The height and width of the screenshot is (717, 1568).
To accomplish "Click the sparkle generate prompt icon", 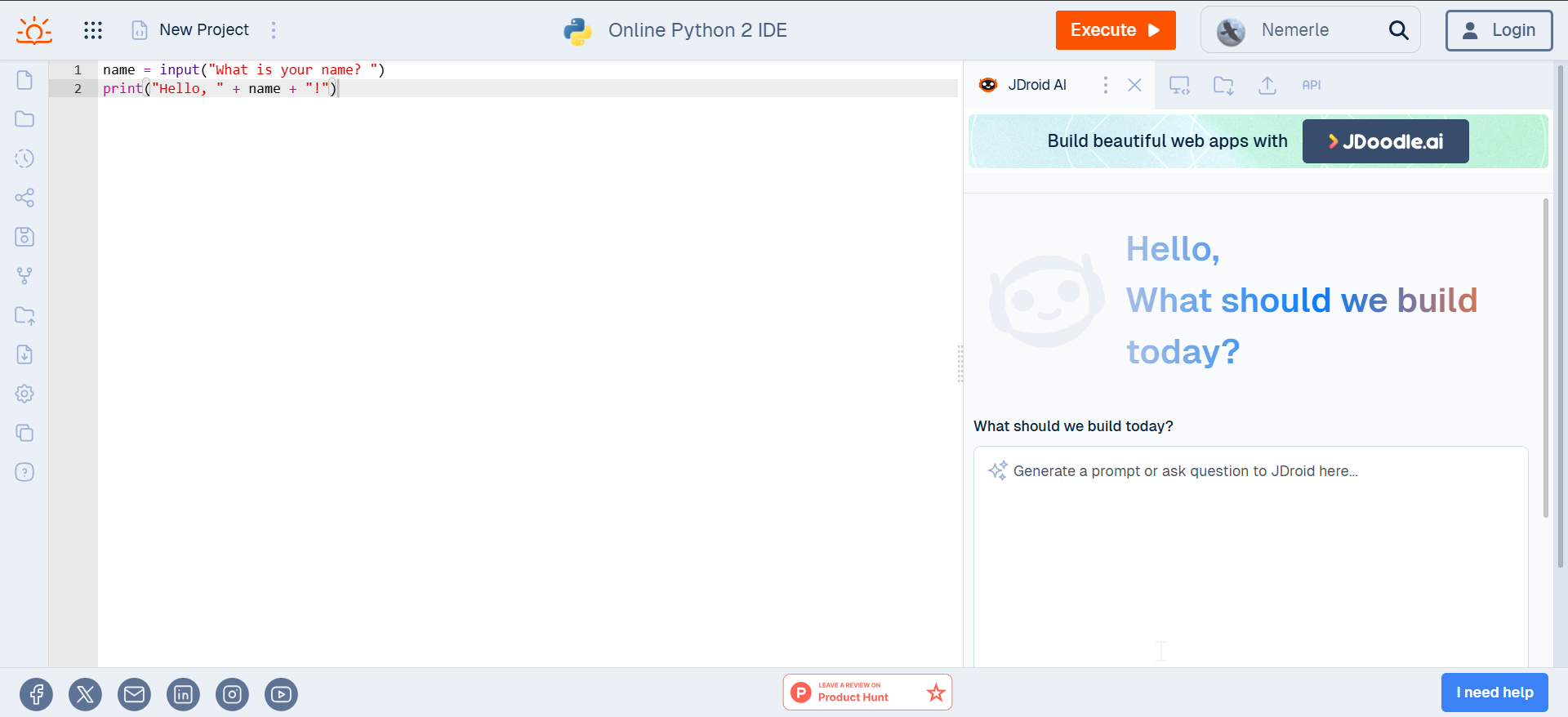I will (998, 470).
